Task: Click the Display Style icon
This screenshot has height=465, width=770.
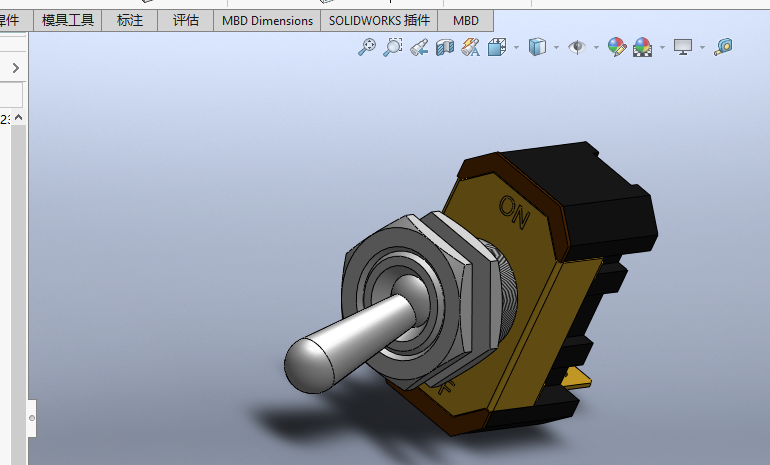Action: 537,47
